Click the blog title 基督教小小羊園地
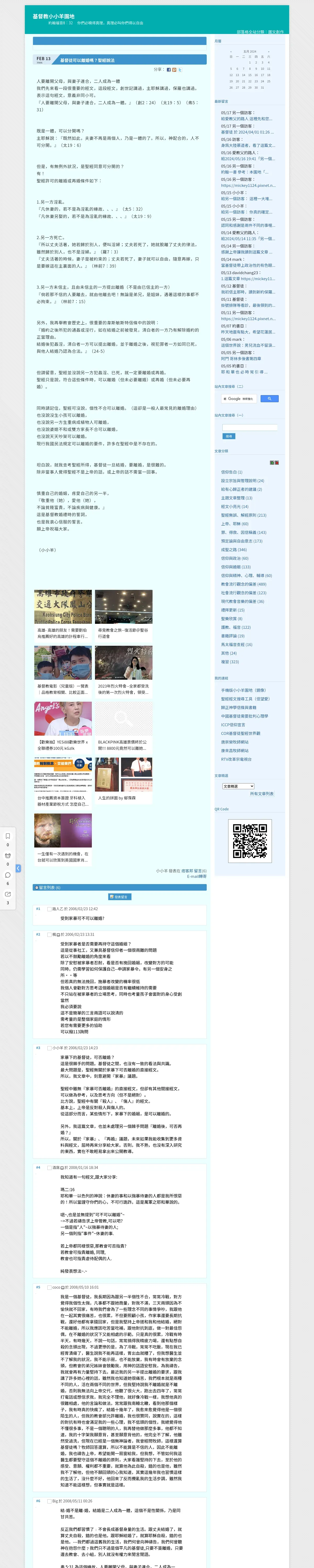The height and width of the screenshot is (1568, 314). [54, 16]
